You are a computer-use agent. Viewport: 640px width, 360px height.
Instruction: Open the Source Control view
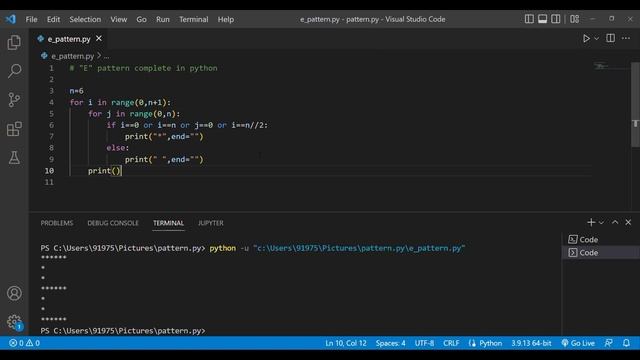14,100
